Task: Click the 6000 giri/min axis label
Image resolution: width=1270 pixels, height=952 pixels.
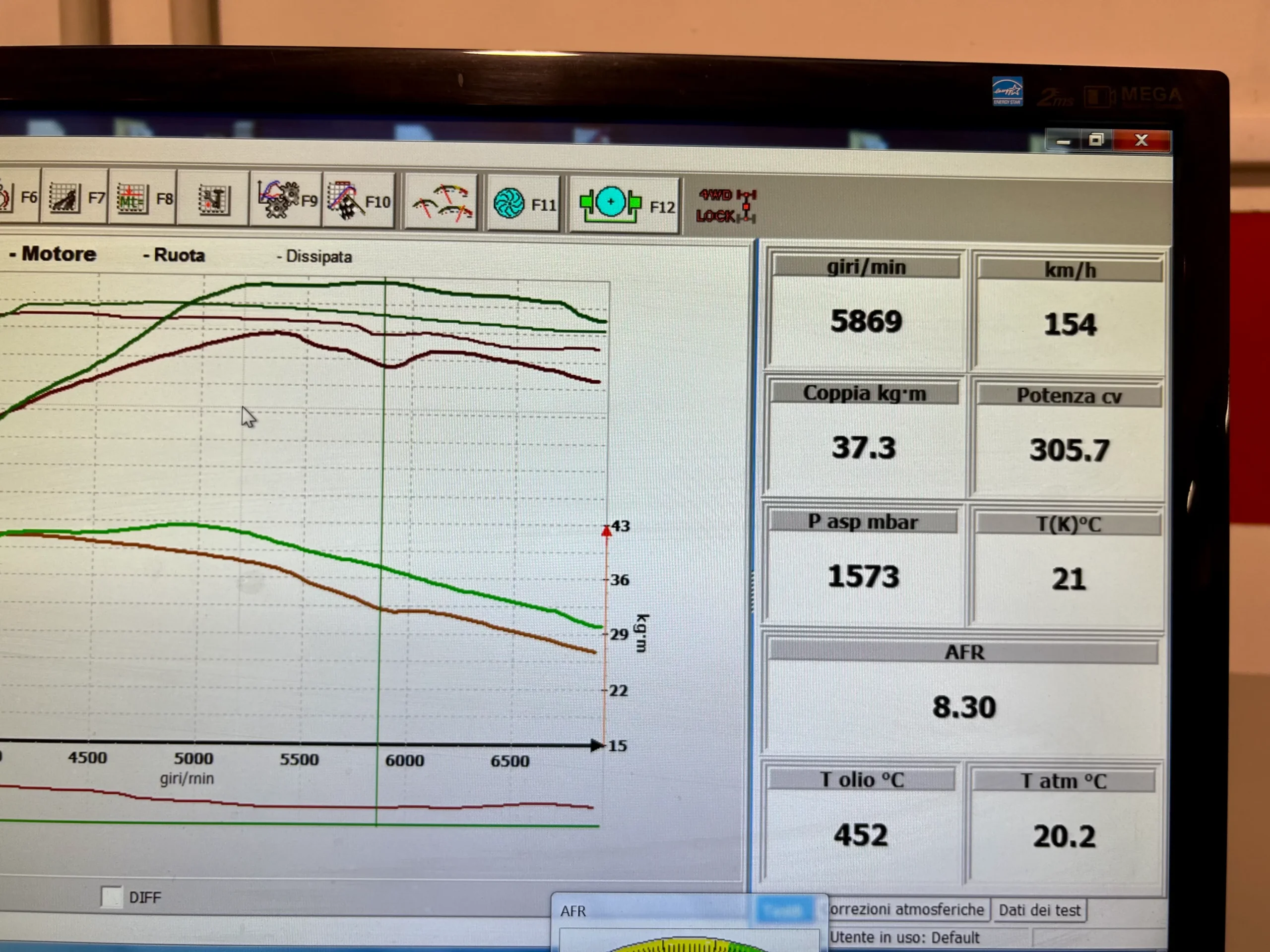Action: point(404,760)
